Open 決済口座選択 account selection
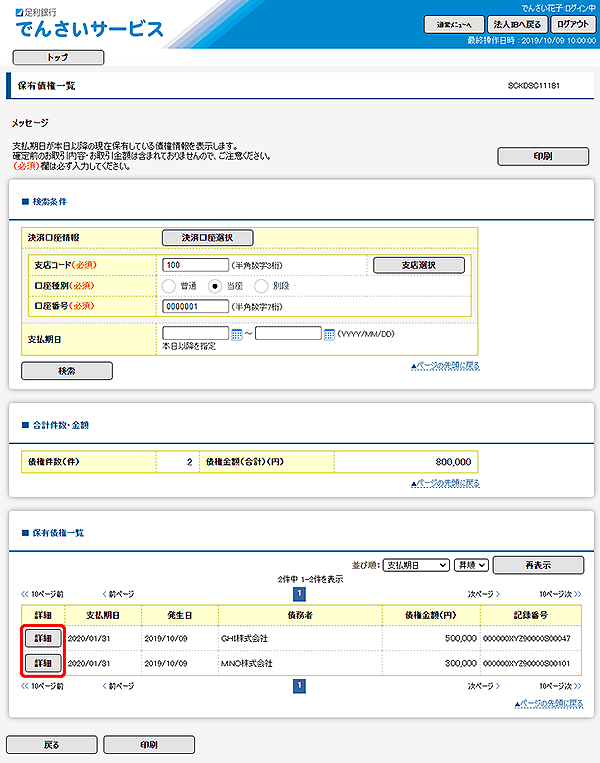Screen dimensions: 600x763 coord(207,238)
